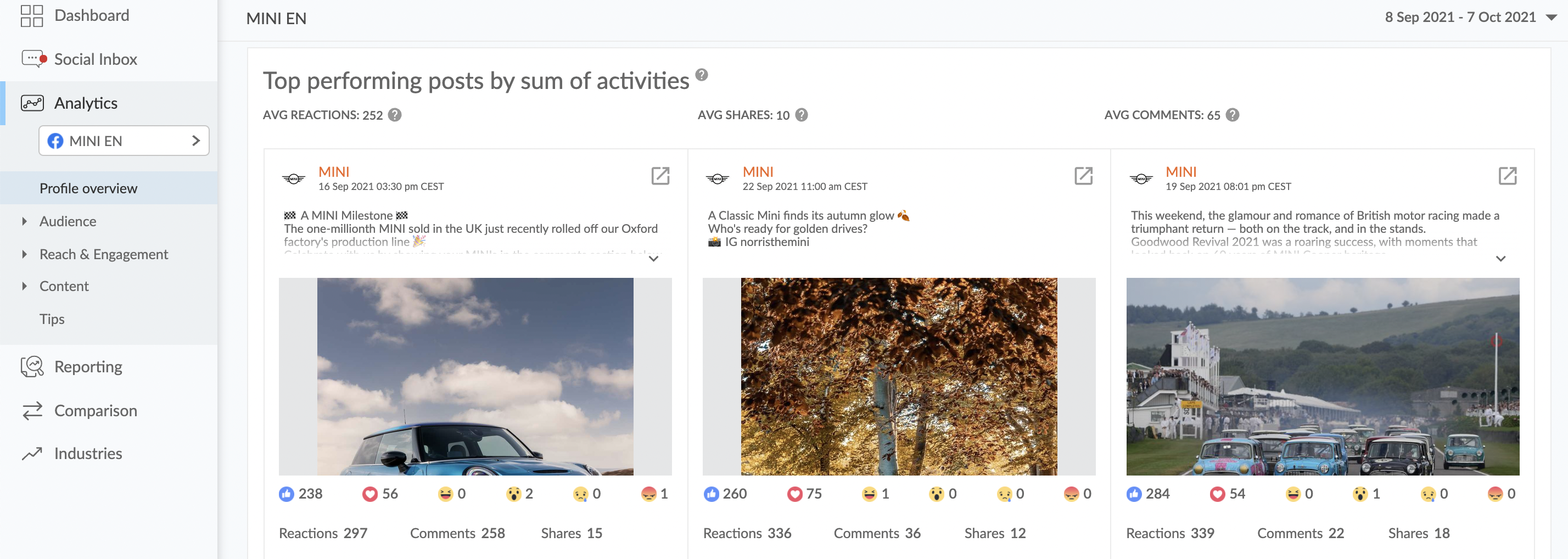Click the Goodwood racing post image
Screen dimensions: 1568x559
tap(1322, 376)
